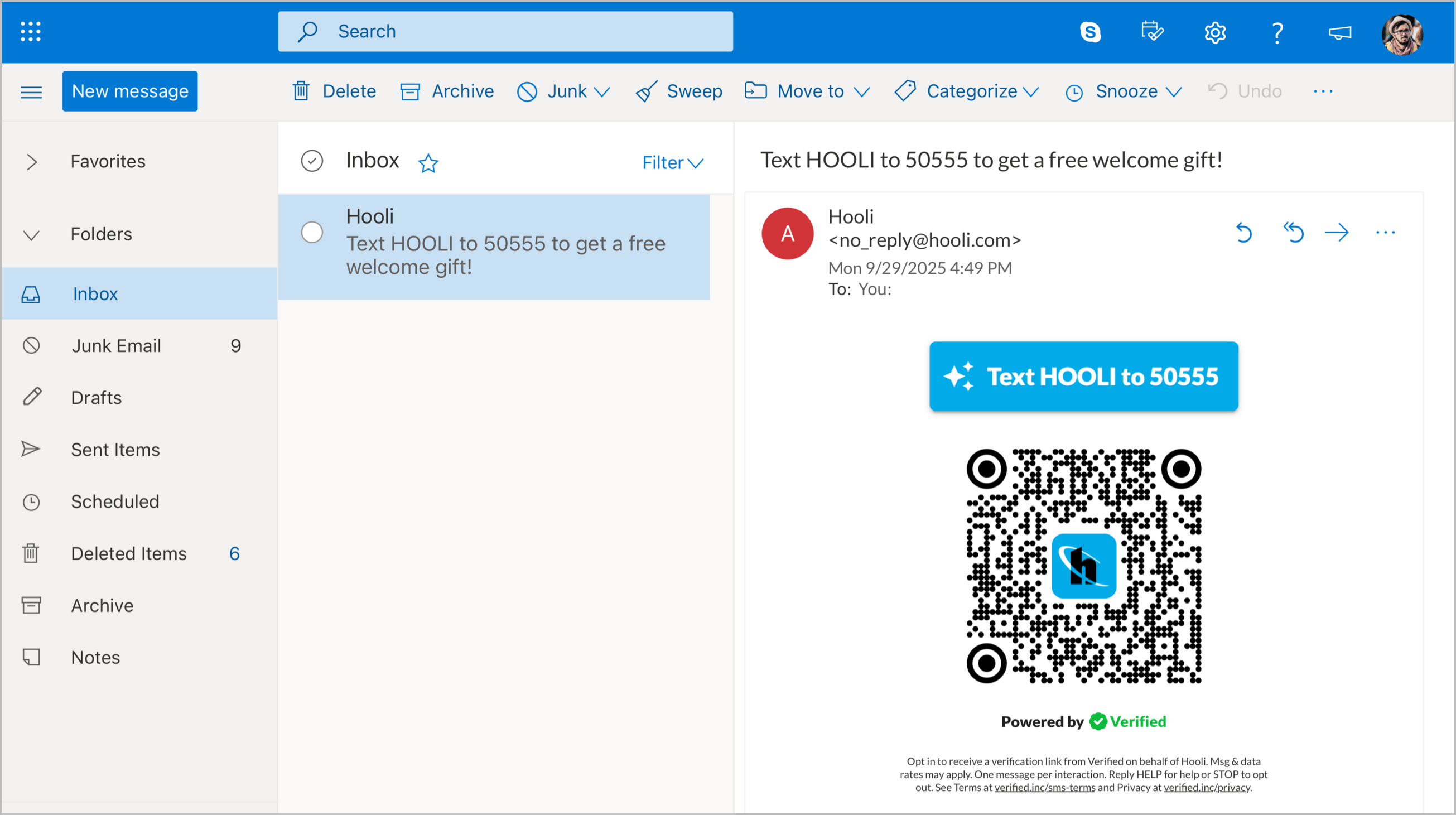
Task: Click the Sweep broom icon
Action: click(646, 91)
